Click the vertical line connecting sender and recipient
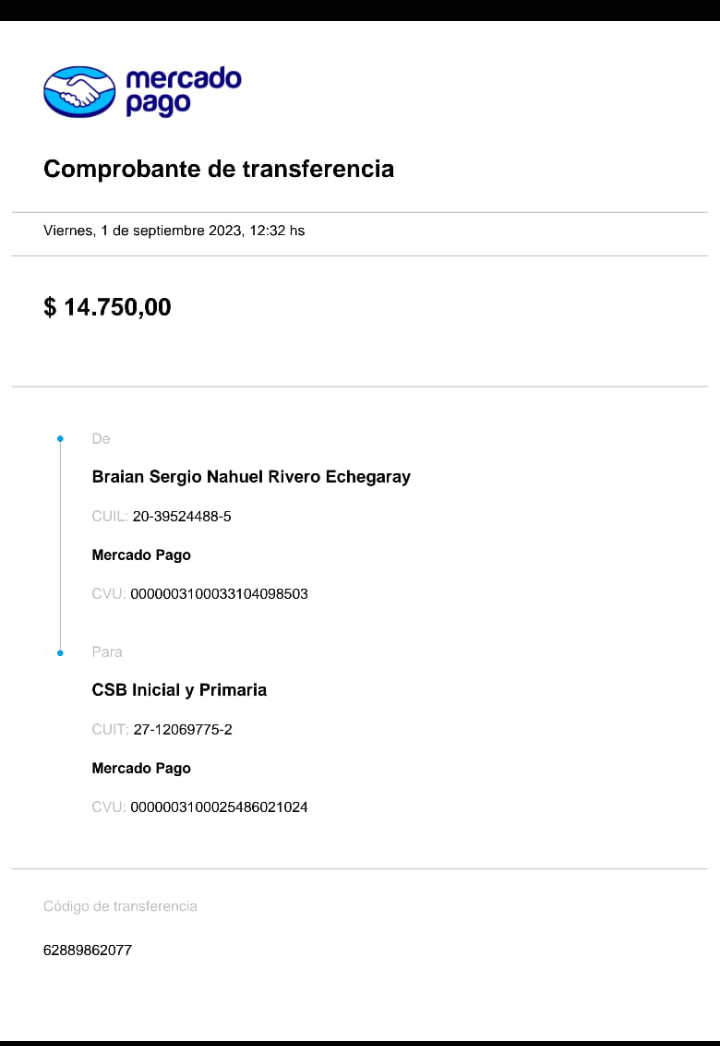This screenshot has width=720, height=1046. pos(60,545)
